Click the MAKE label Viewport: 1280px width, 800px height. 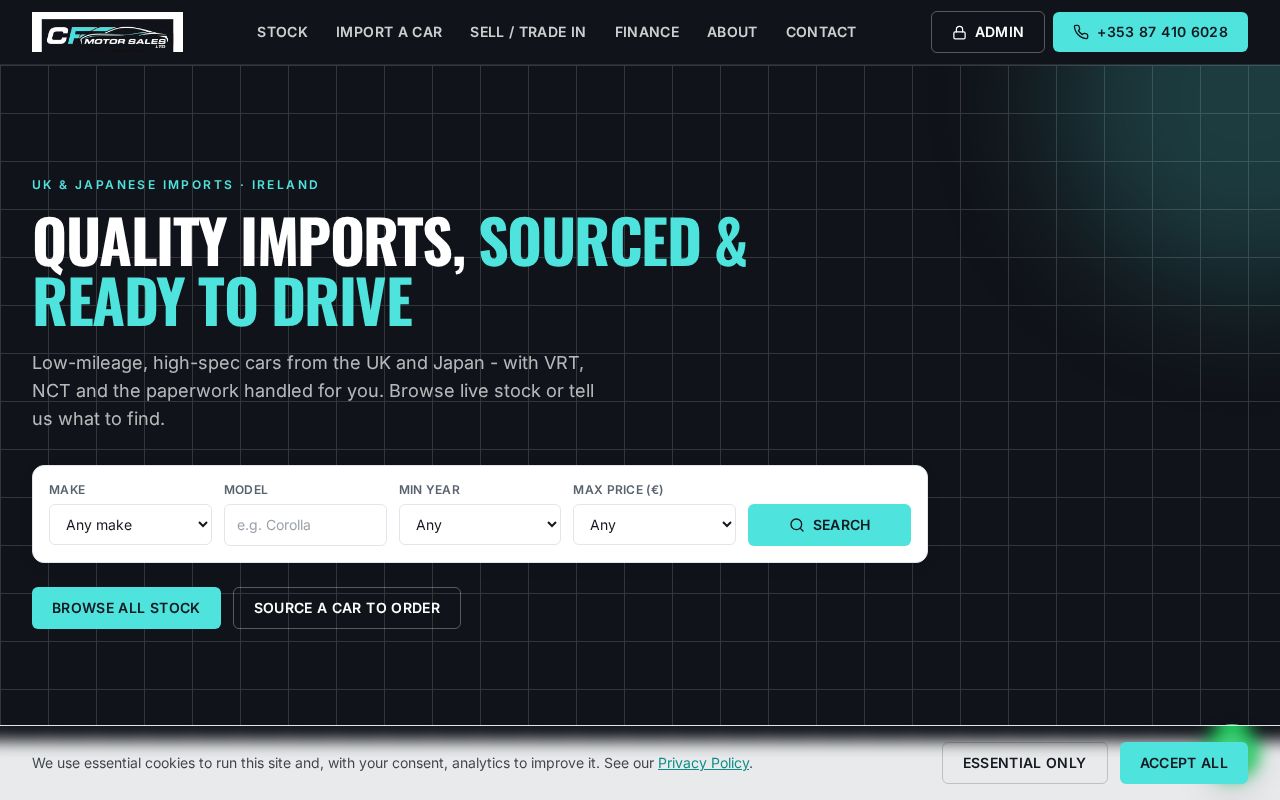(67, 490)
